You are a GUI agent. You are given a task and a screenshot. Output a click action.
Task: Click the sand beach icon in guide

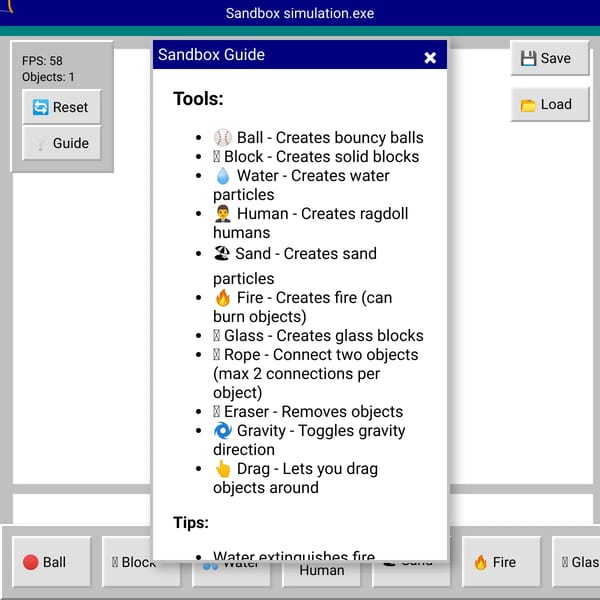click(x=222, y=253)
